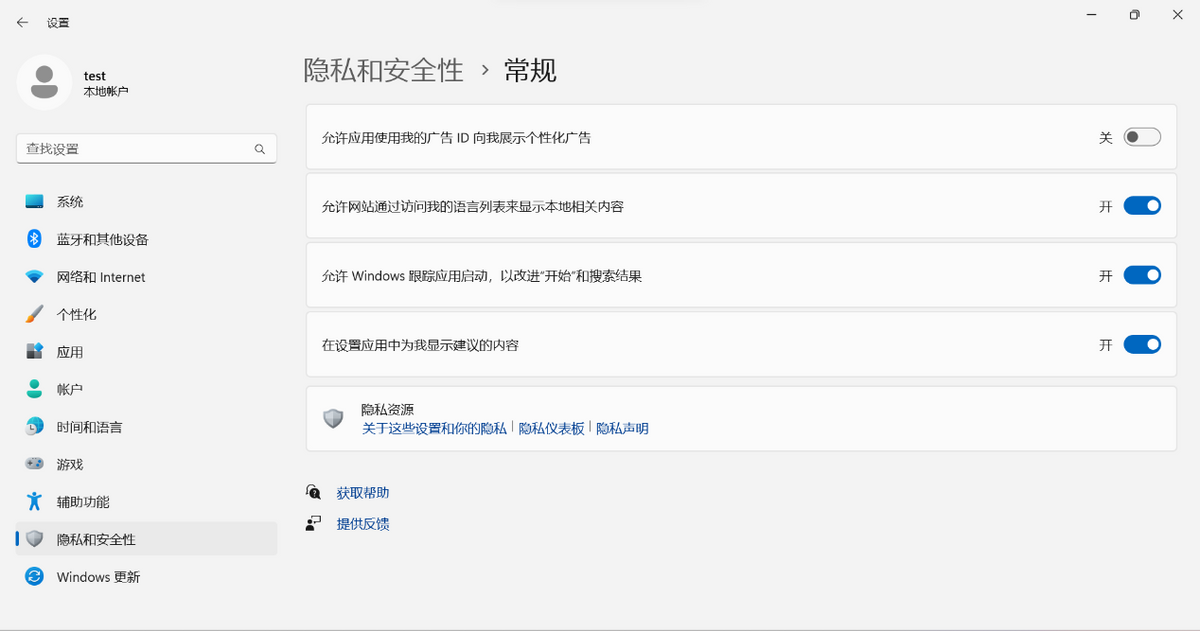Open the 隐私仪表板 link
This screenshot has width=1200, height=631.
[x=551, y=428]
